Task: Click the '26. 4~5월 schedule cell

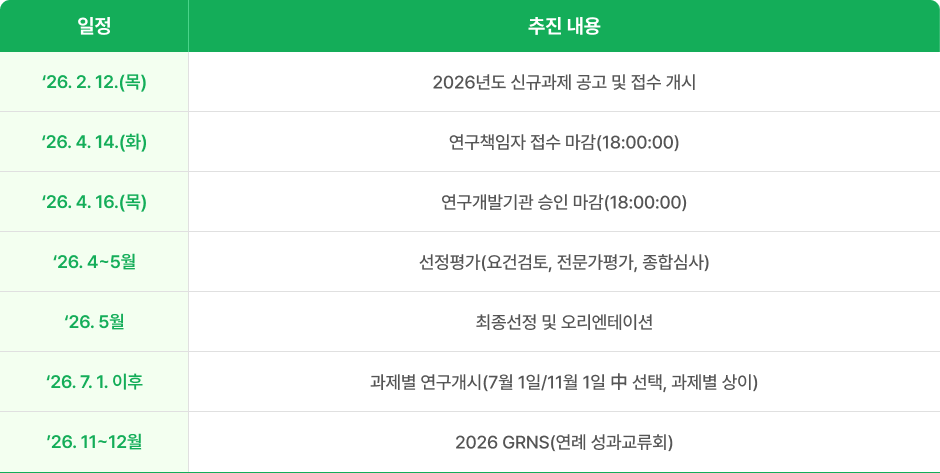Action: point(94,262)
